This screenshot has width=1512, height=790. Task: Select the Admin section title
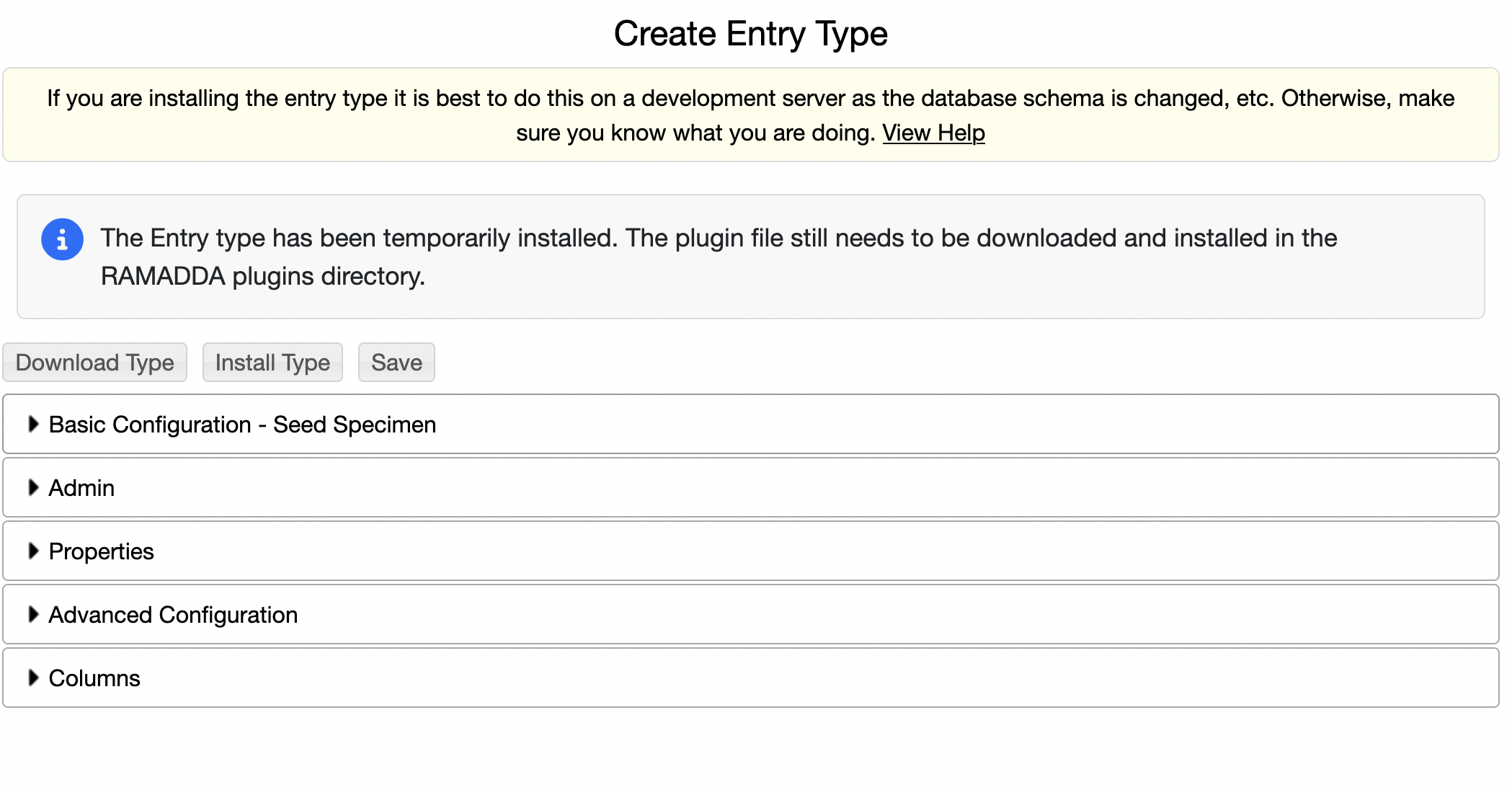(81, 489)
